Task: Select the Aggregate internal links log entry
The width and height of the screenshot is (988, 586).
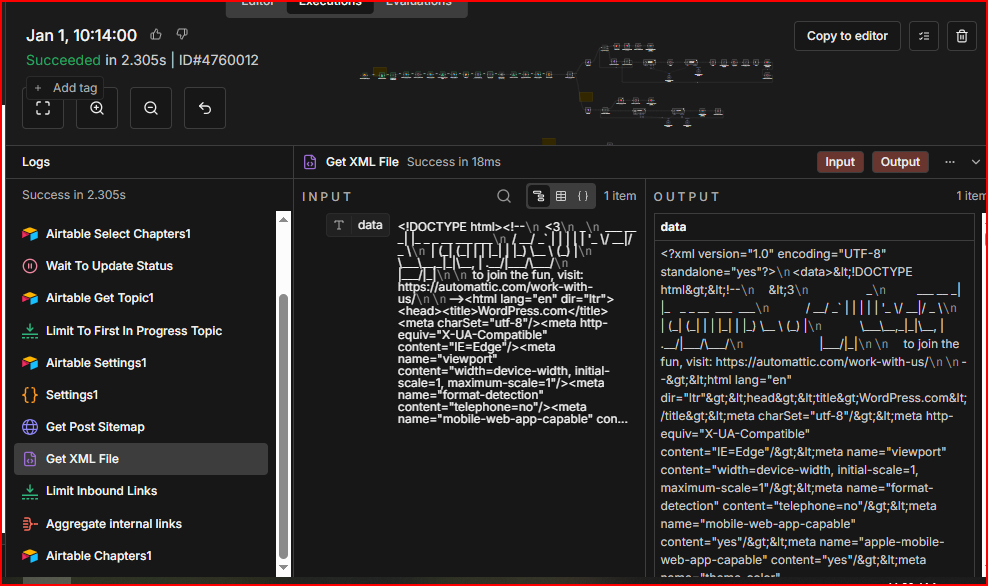Action: point(141,524)
